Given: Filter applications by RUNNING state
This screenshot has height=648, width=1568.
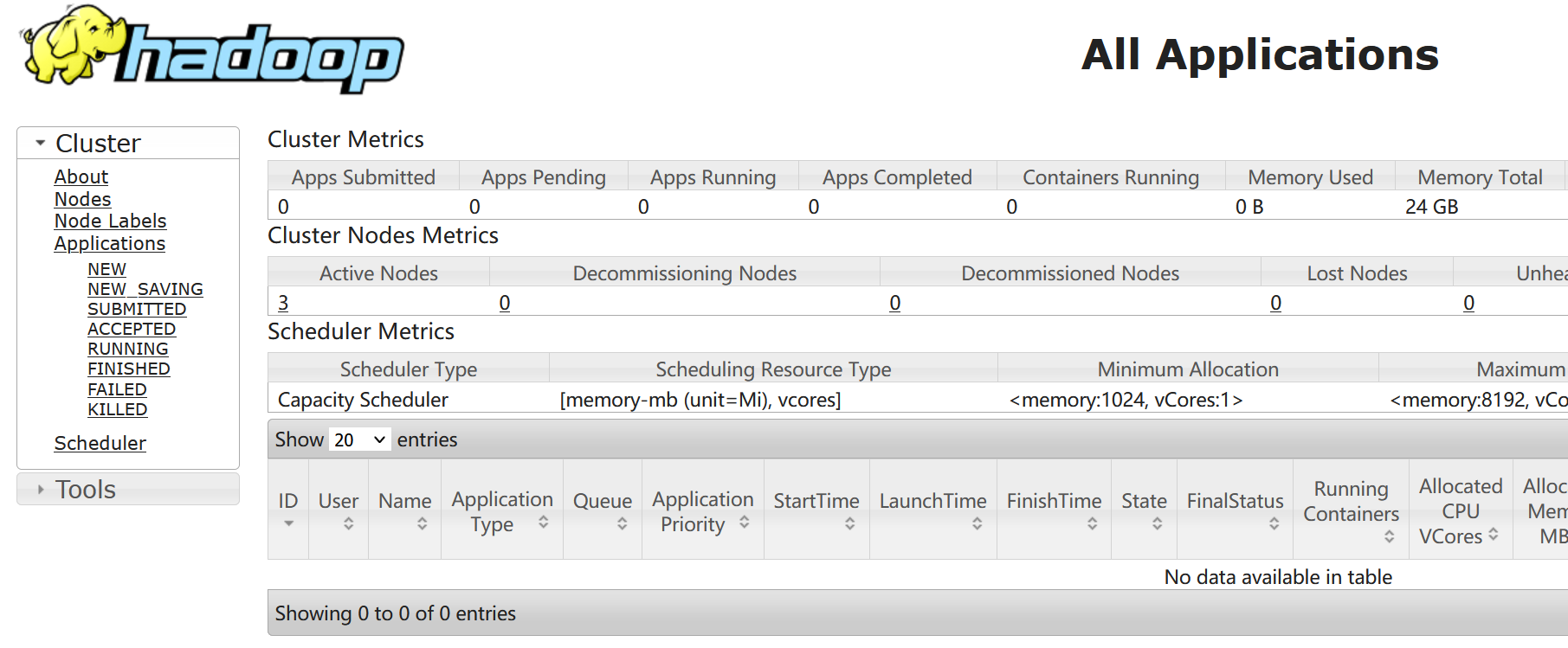Looking at the screenshot, I should click(x=128, y=349).
